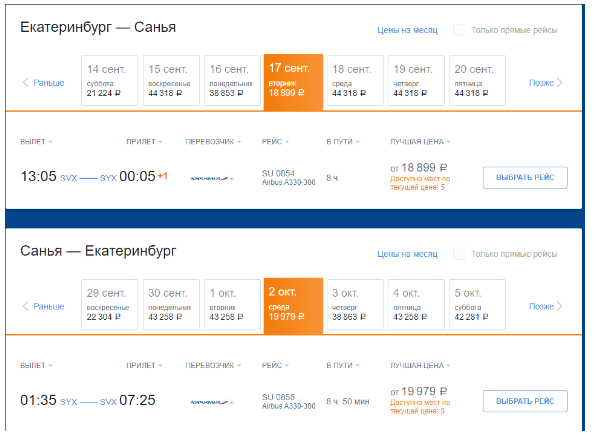Click the left chevron beside Раньше for outbound dates

click(26, 82)
